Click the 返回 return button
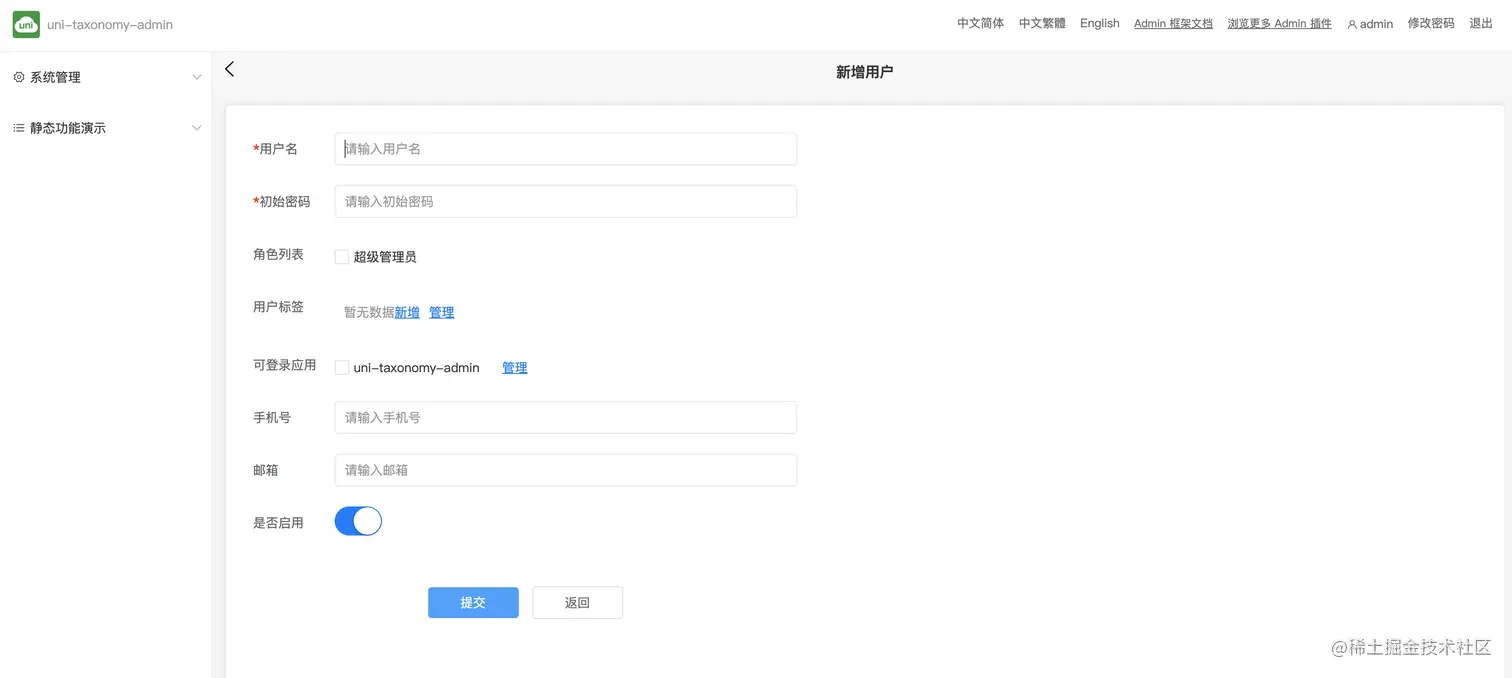Screen dimensions: 1512x678 [x=577, y=602]
